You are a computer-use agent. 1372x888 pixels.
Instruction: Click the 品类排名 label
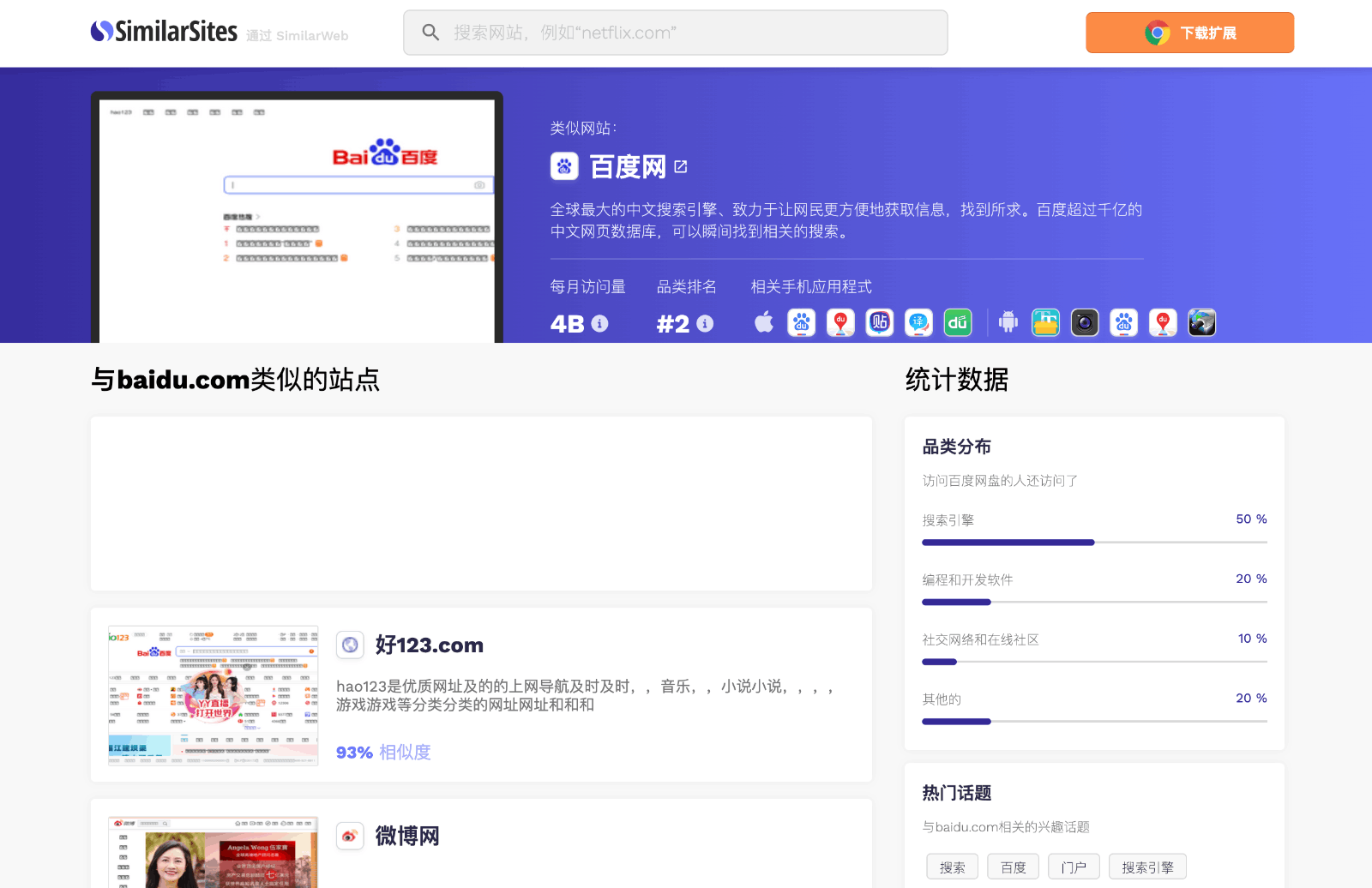686,286
